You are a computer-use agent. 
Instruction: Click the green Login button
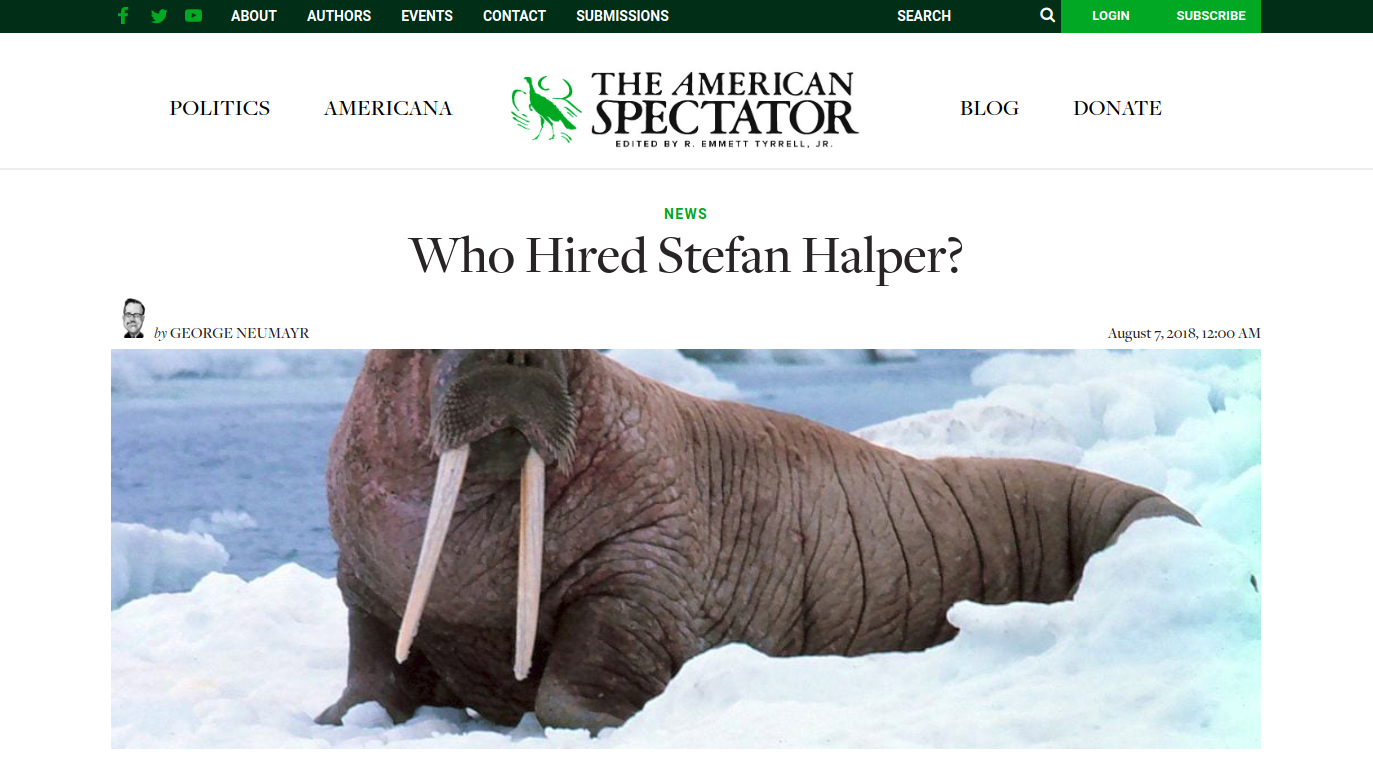tap(1110, 16)
